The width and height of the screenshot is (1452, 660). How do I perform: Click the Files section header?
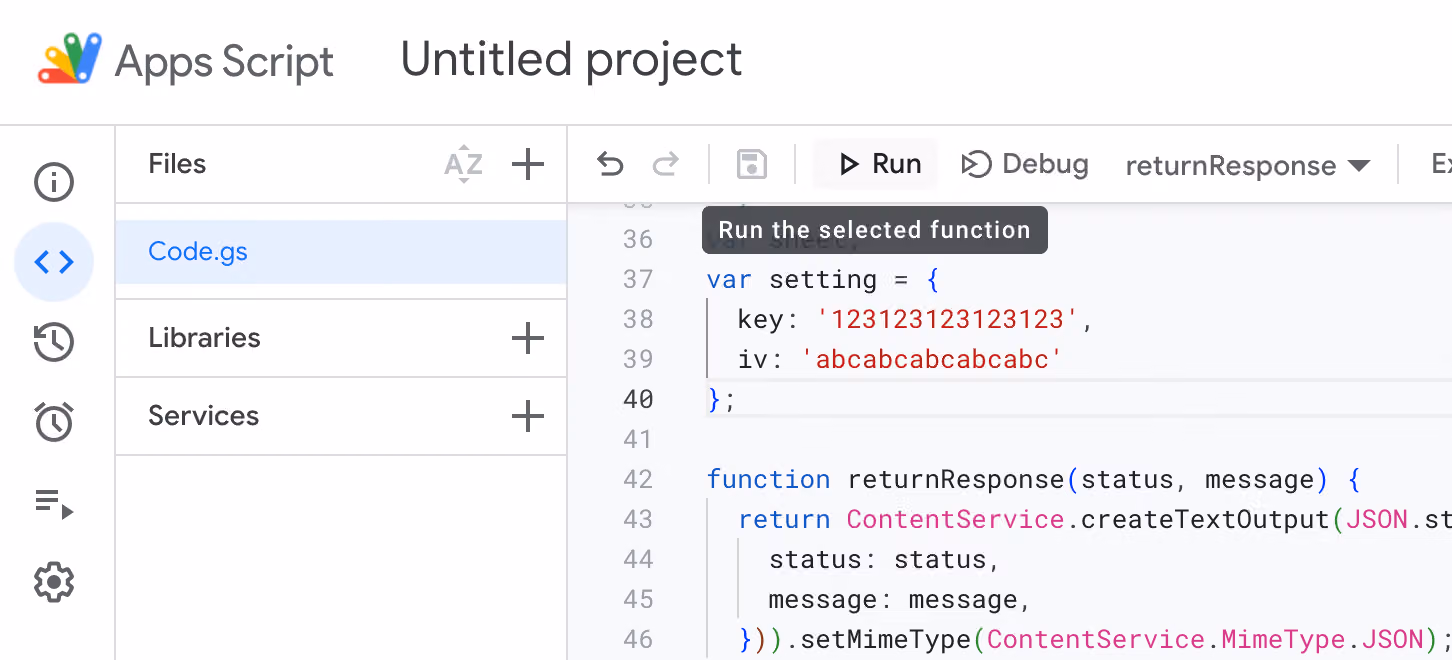point(177,164)
